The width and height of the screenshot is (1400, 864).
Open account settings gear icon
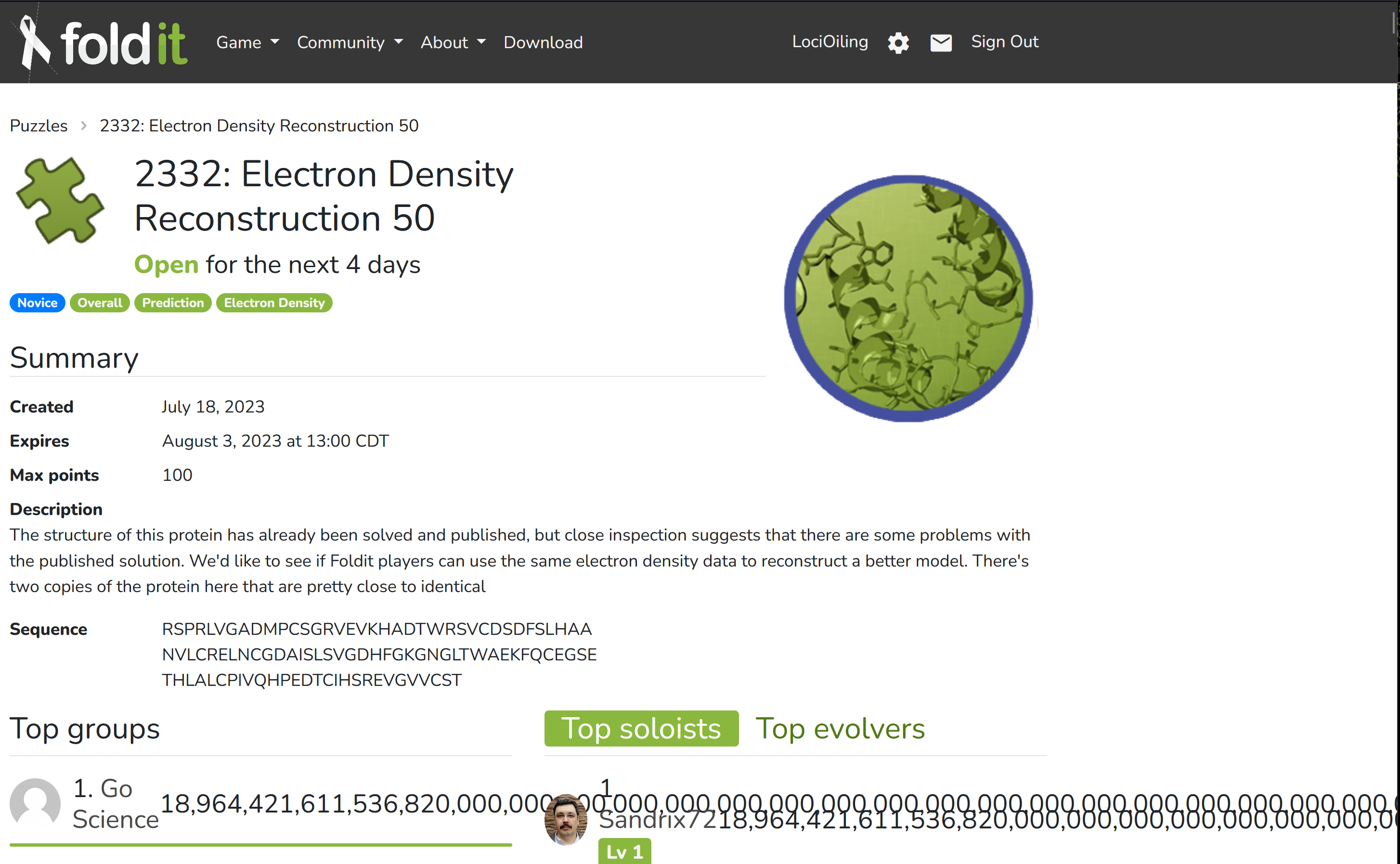tap(898, 43)
